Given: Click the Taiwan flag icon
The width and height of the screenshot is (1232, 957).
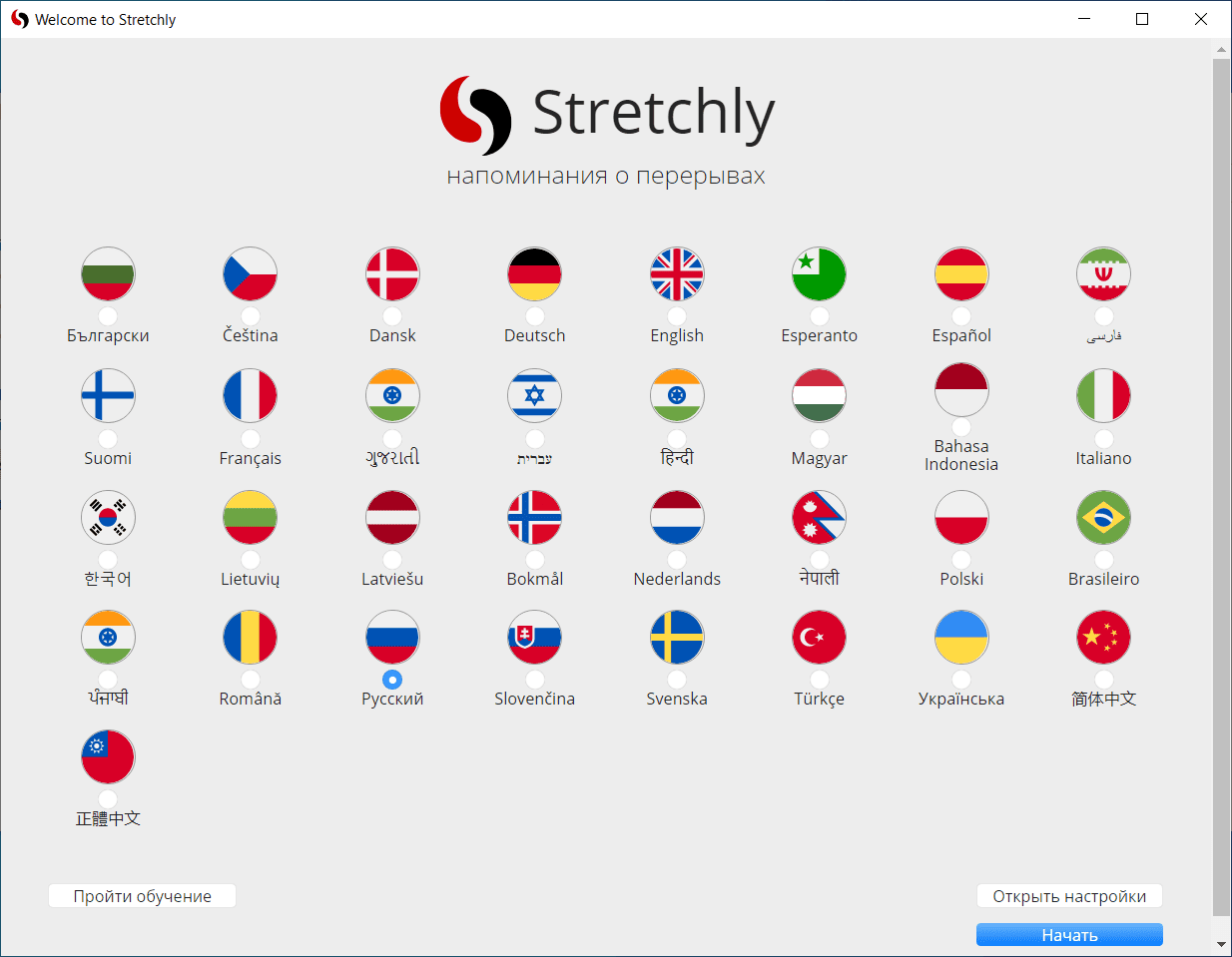Looking at the screenshot, I should (x=108, y=757).
